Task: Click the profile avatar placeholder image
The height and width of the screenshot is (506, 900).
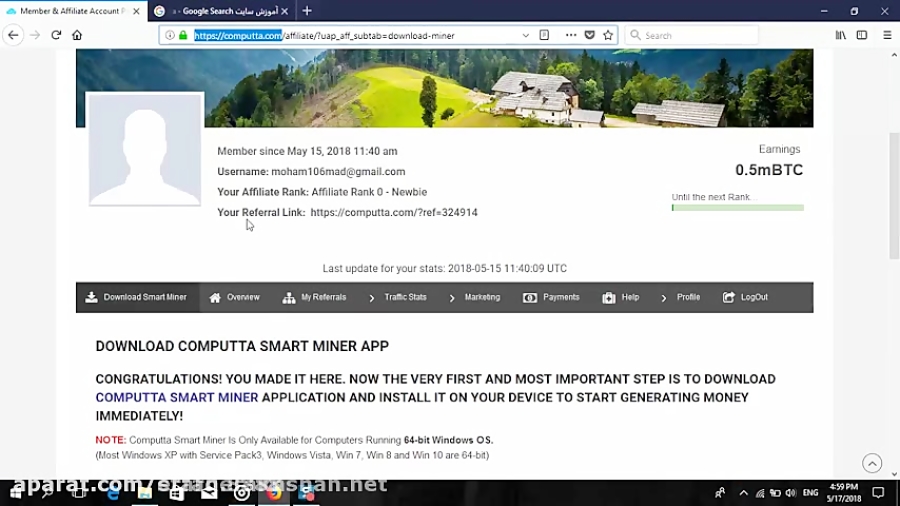Action: [x=145, y=149]
